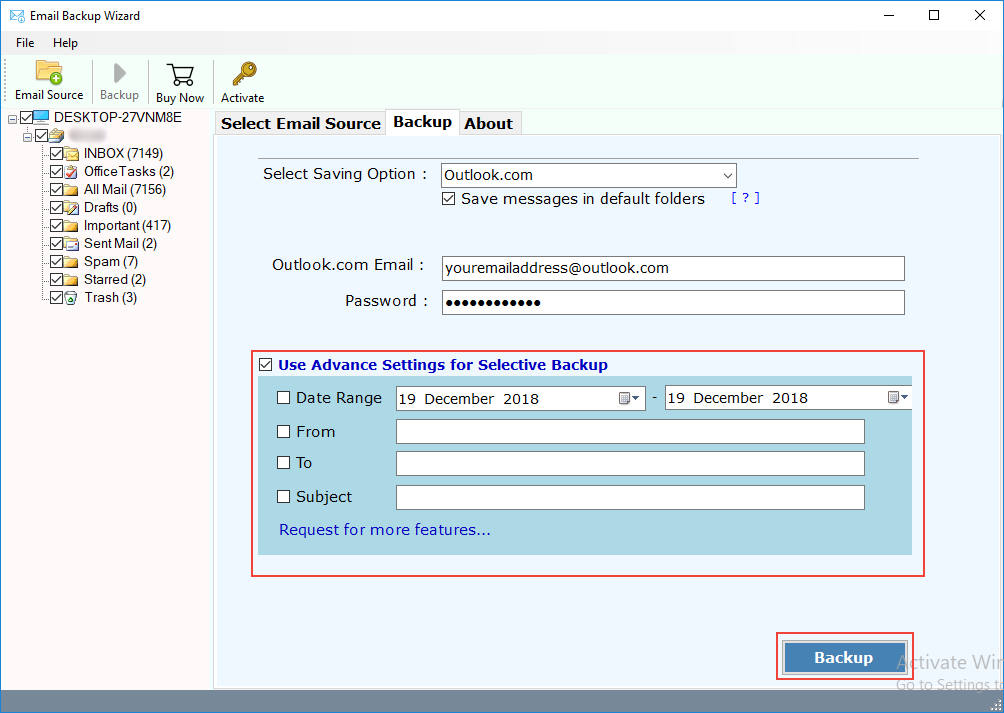Enable the To filter checkbox
The height and width of the screenshot is (713, 1004).
(x=283, y=462)
